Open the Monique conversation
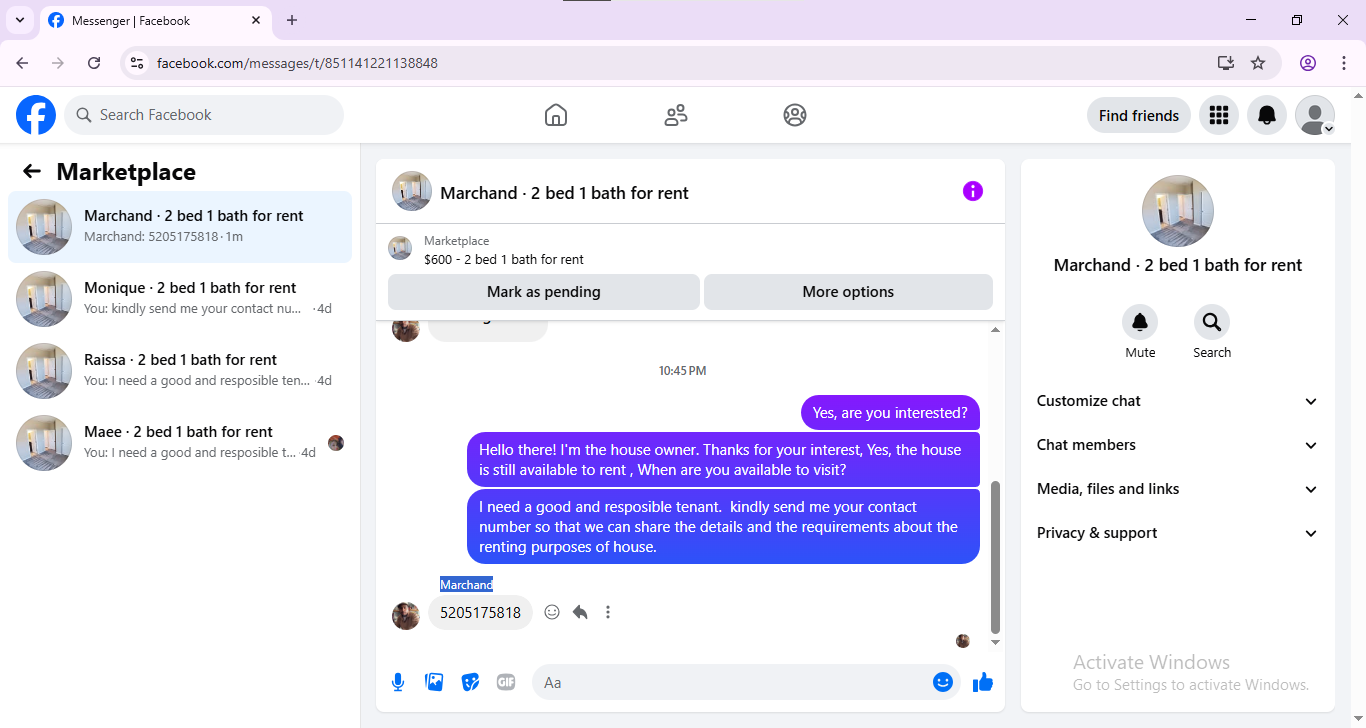This screenshot has width=1366, height=728. click(x=180, y=299)
